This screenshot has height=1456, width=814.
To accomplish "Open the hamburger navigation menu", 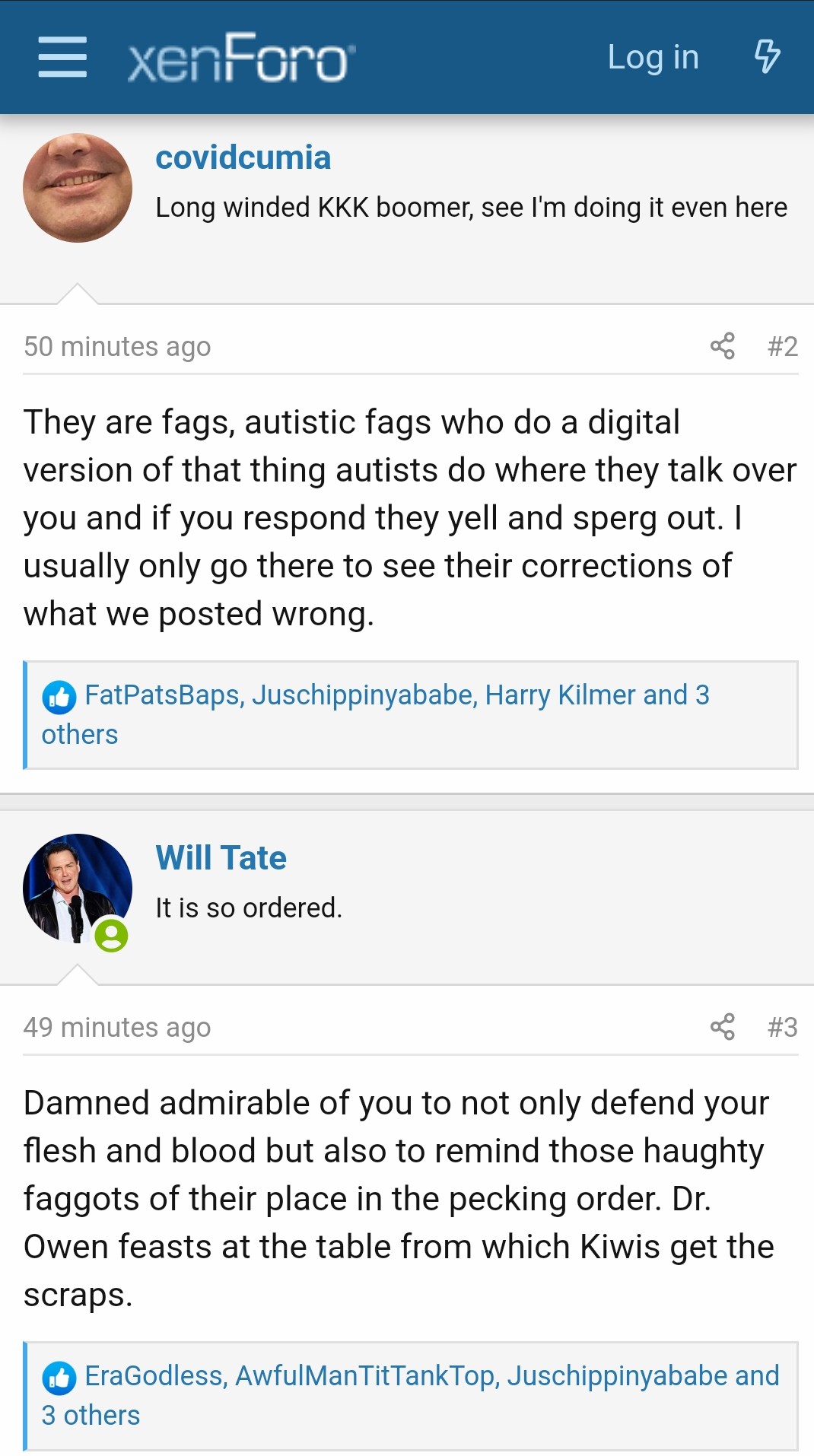I will [62, 57].
